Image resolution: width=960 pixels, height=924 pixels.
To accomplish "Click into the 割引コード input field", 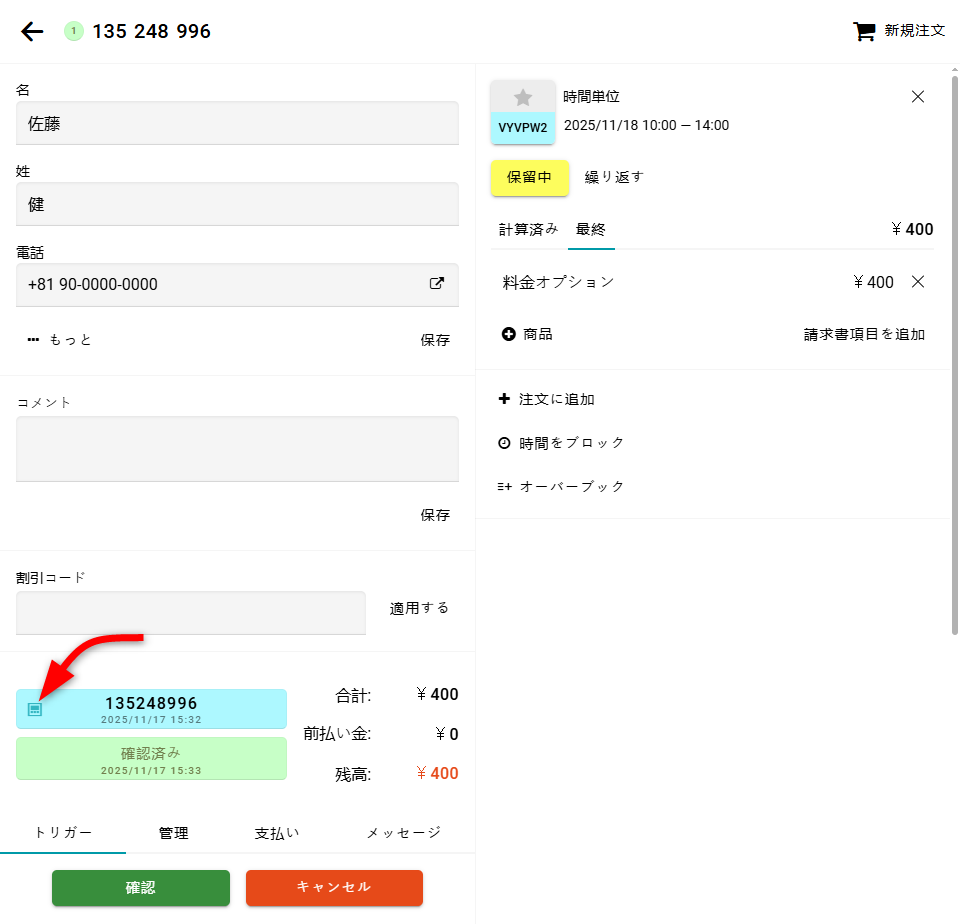I will coord(191,612).
